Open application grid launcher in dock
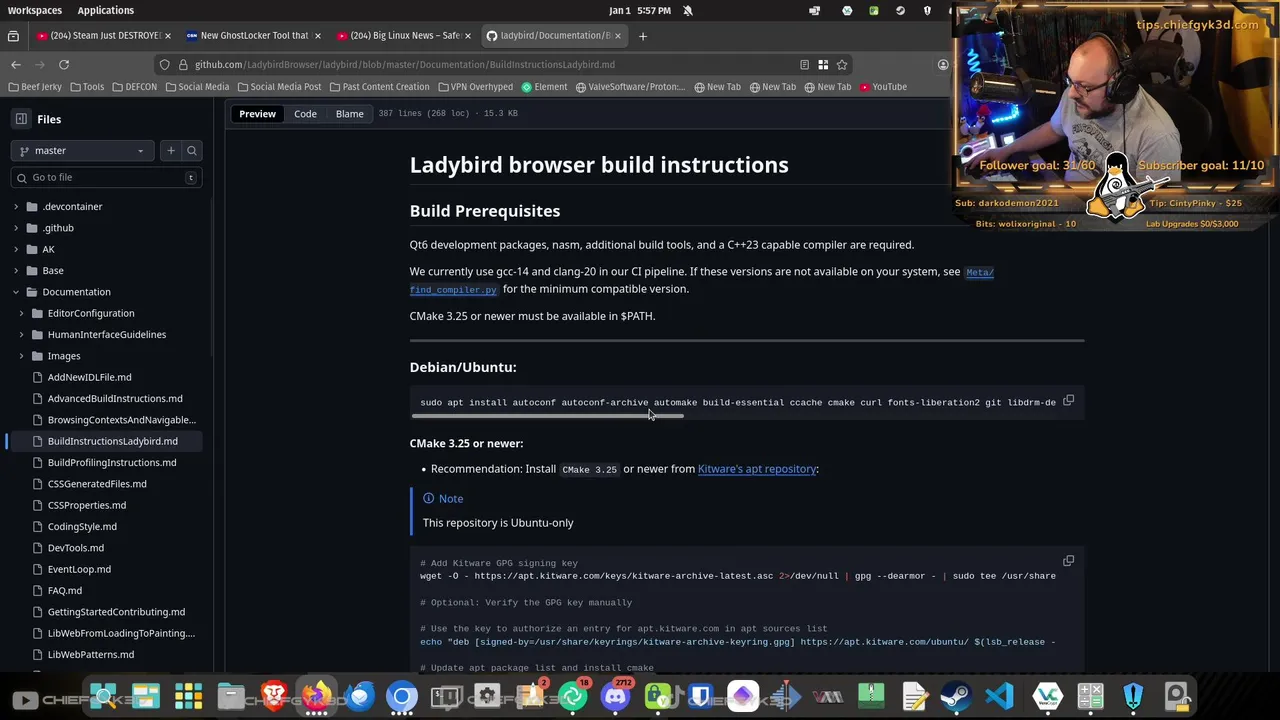1280x720 pixels. [x=188, y=696]
